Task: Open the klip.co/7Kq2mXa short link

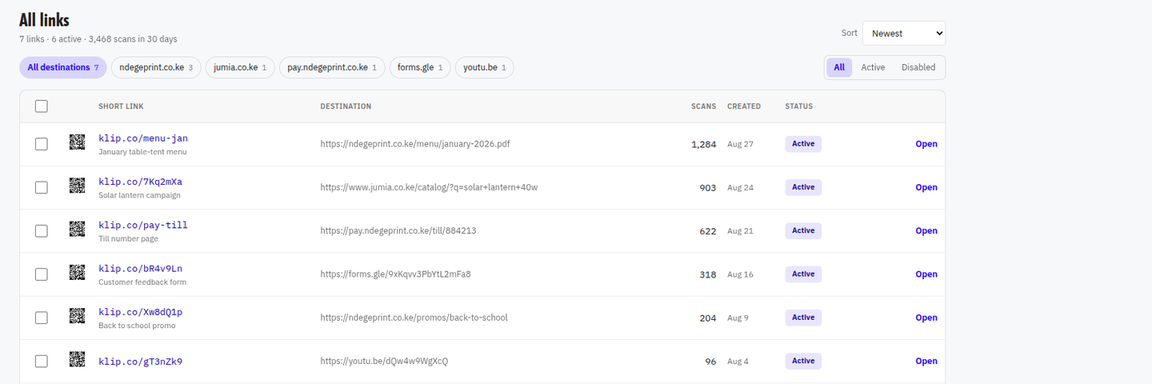Action: tap(140, 181)
